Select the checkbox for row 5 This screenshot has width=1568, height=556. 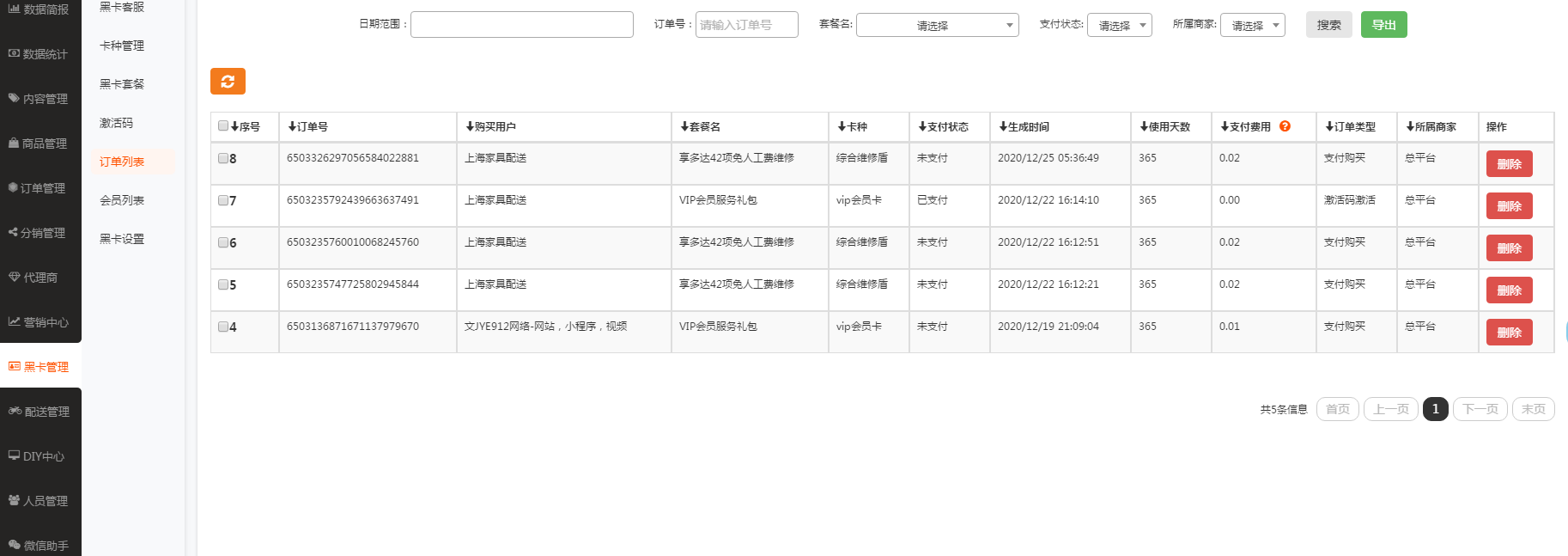coord(223,284)
